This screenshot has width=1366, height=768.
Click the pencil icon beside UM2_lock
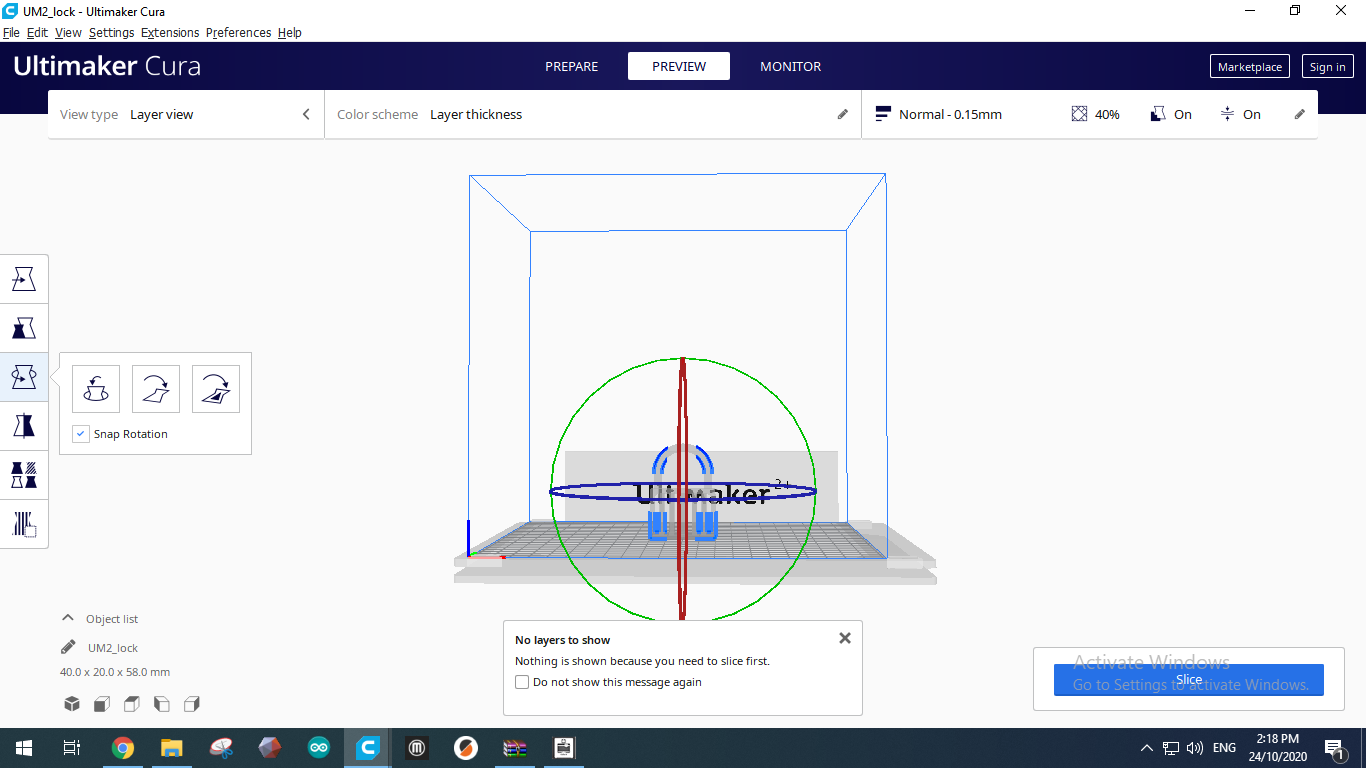click(x=68, y=647)
